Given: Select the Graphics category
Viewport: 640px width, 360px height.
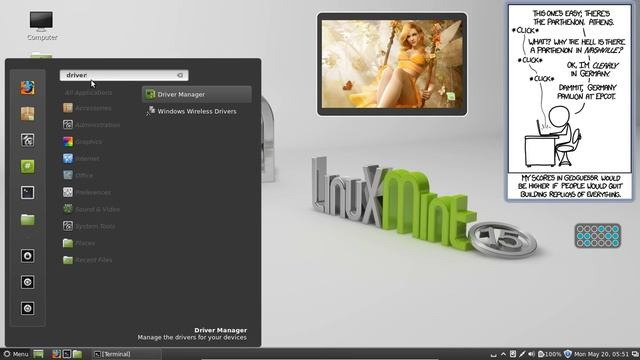Looking at the screenshot, I should point(82,142).
